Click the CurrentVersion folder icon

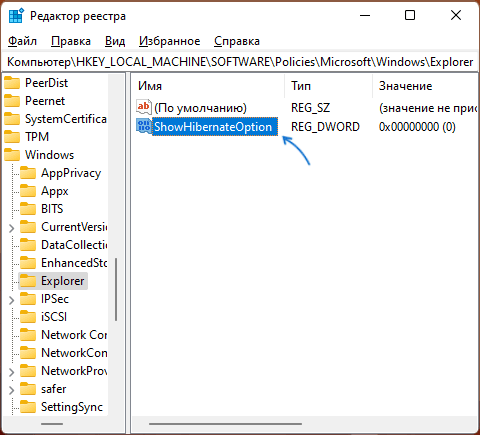coord(28,227)
